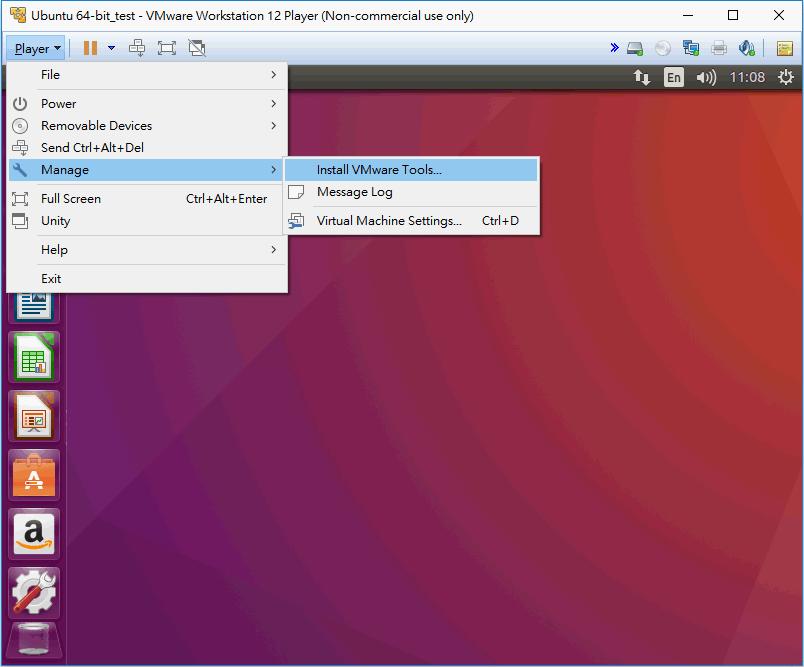Click the printer device icon
804x667 pixels.
pyautogui.click(x=719, y=48)
